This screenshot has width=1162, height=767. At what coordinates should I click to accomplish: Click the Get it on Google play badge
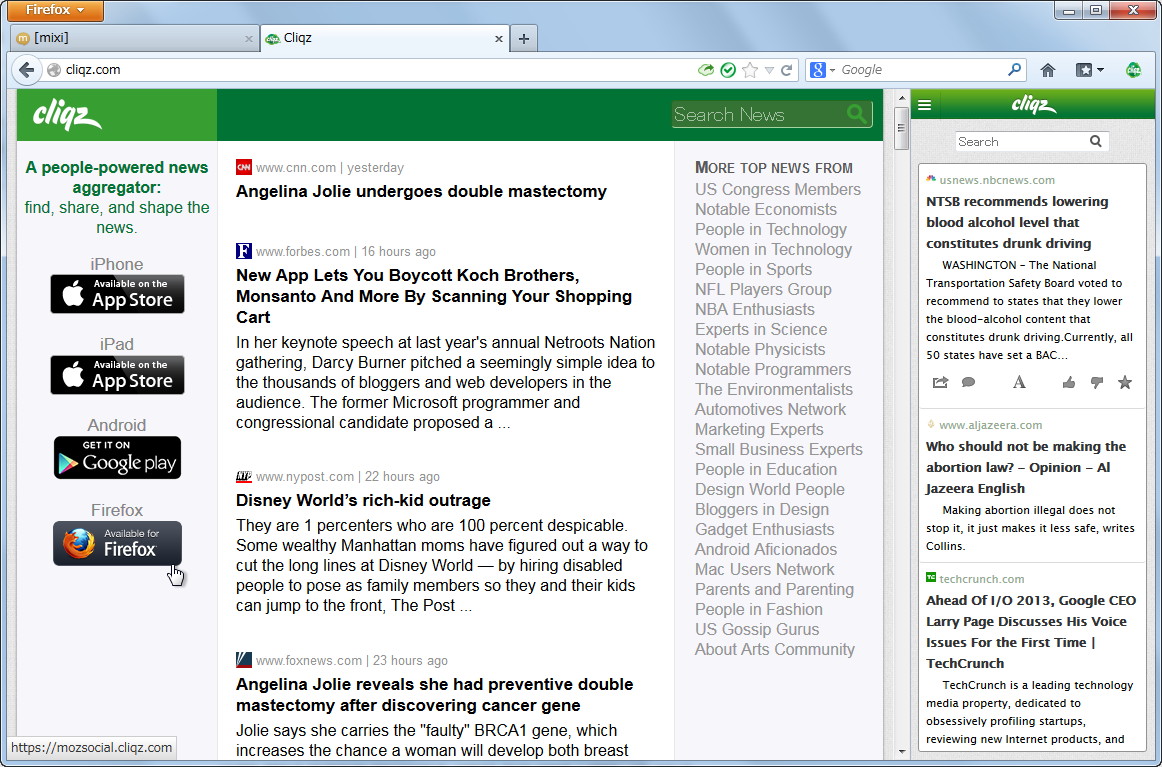point(117,457)
